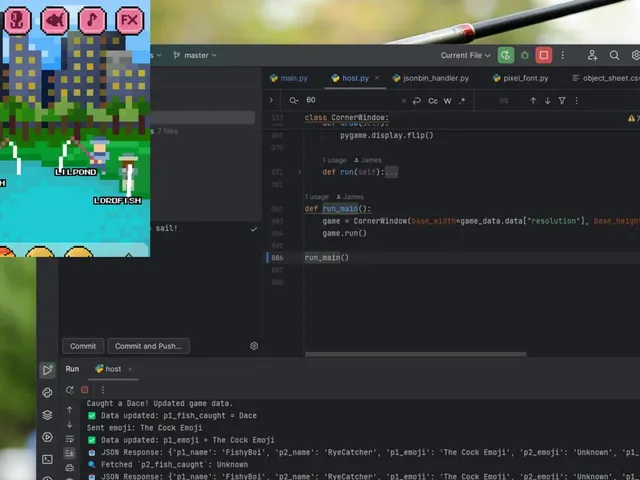Clear the search field text

[x=404, y=101]
